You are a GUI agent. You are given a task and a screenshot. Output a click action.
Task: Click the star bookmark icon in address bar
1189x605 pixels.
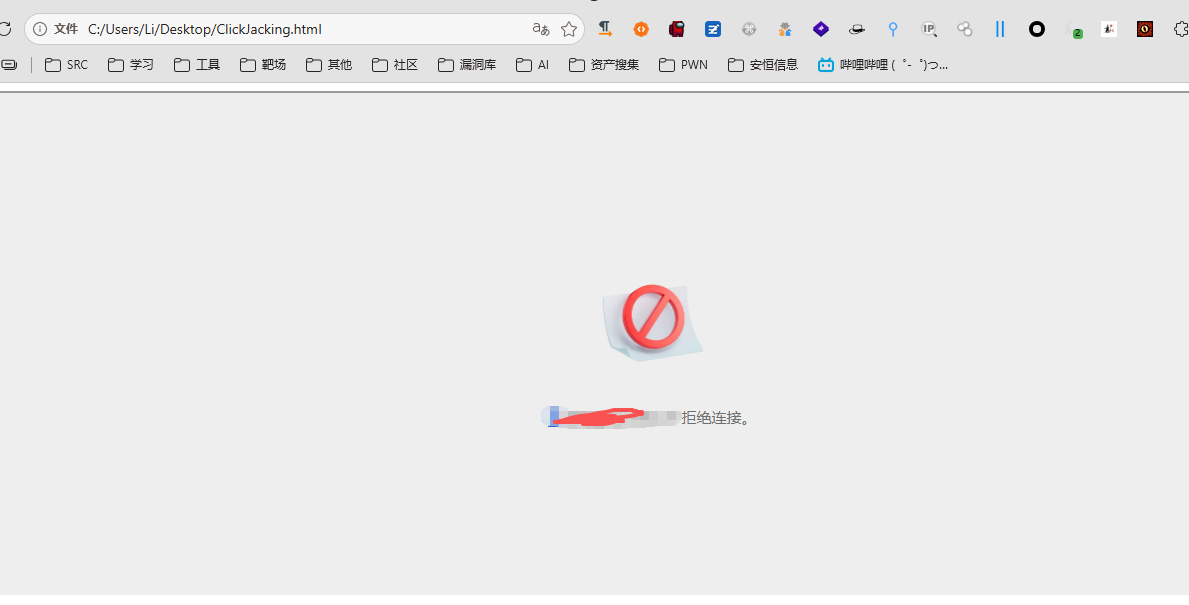569,30
